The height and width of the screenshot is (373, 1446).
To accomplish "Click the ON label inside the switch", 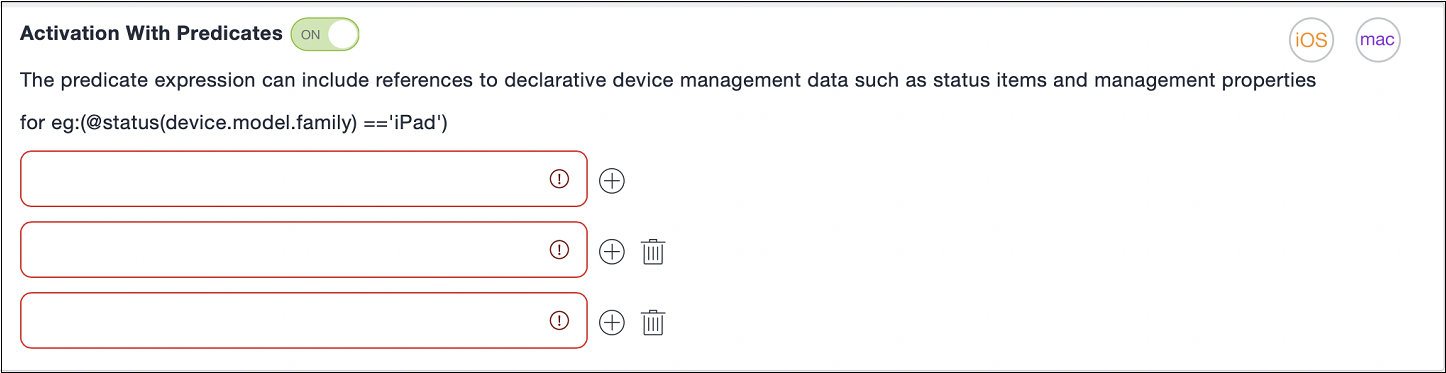I will [311, 34].
